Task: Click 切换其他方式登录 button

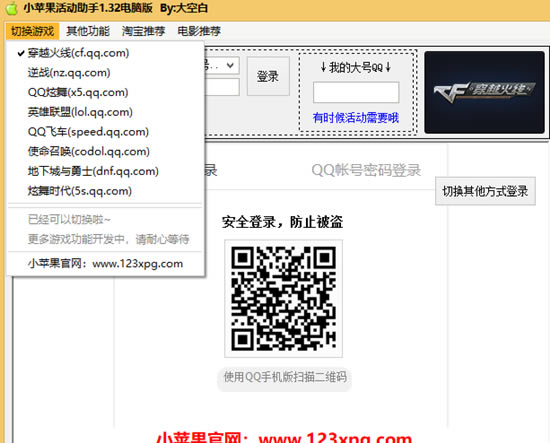Action: 485,191
